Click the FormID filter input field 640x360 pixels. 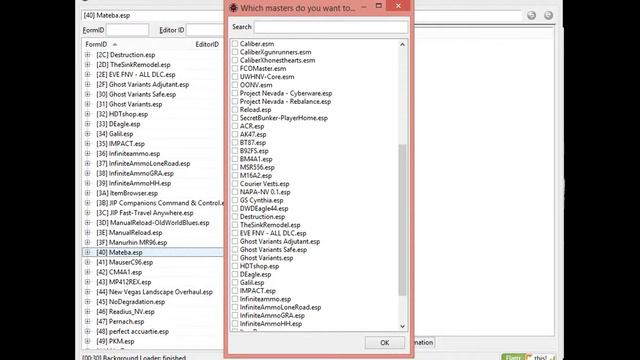(127, 30)
